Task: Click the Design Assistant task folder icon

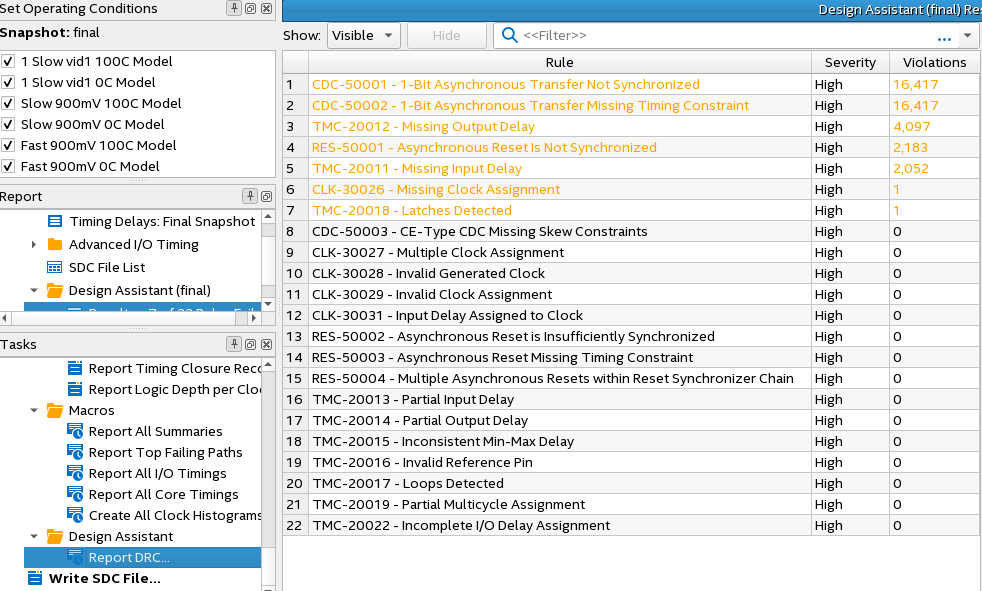Action: [x=55, y=537]
